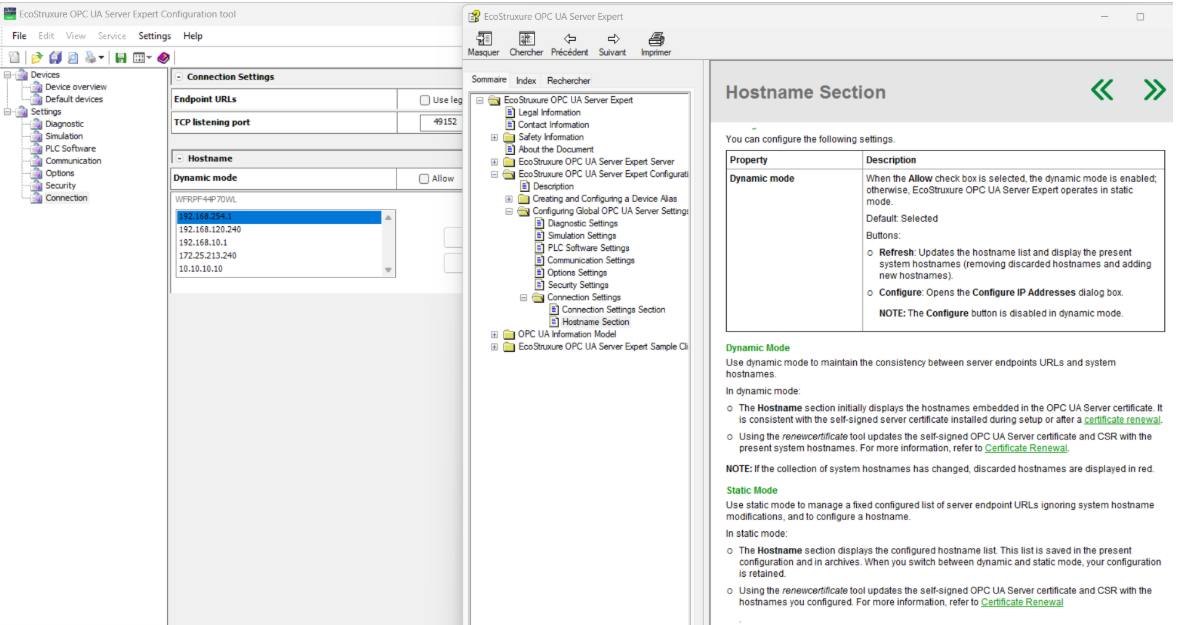Open the grid icon dropdown arrow
Viewport: 1177px width, 625px height.
[149, 58]
